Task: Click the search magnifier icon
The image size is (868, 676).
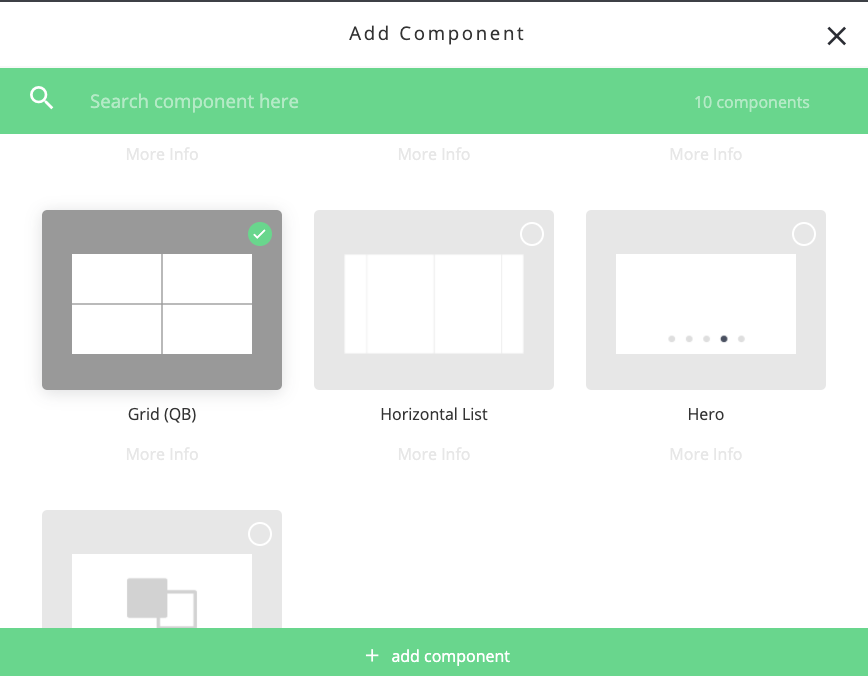Action: coord(42,98)
